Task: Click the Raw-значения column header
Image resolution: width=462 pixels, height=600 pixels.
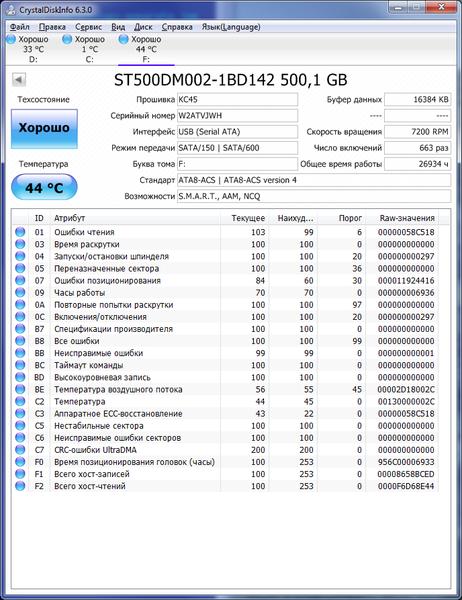Action: pyautogui.click(x=402, y=218)
